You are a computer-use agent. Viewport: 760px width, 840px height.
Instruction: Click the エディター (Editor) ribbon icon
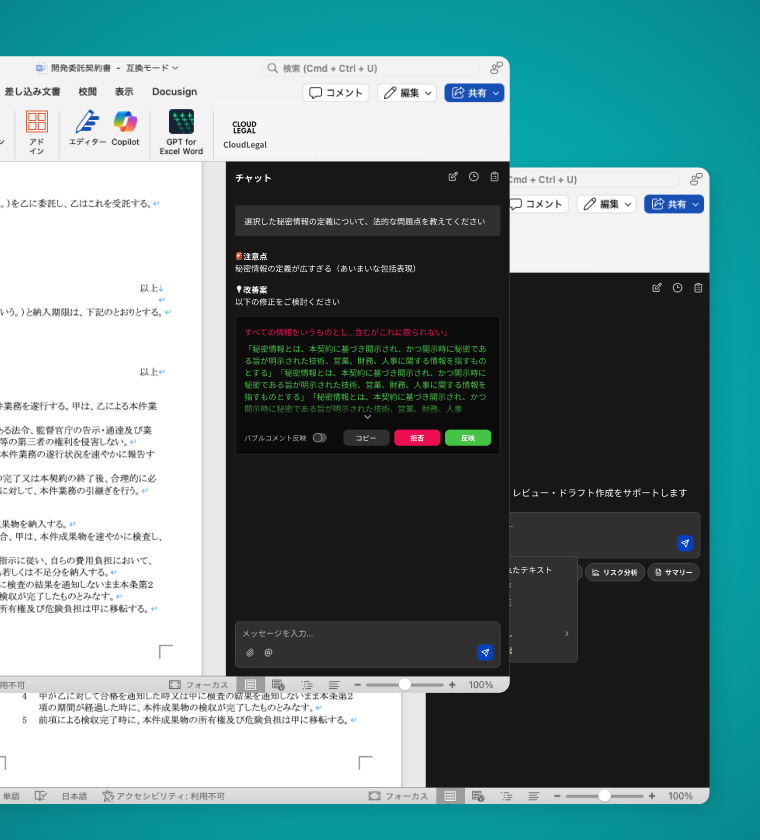[x=87, y=128]
